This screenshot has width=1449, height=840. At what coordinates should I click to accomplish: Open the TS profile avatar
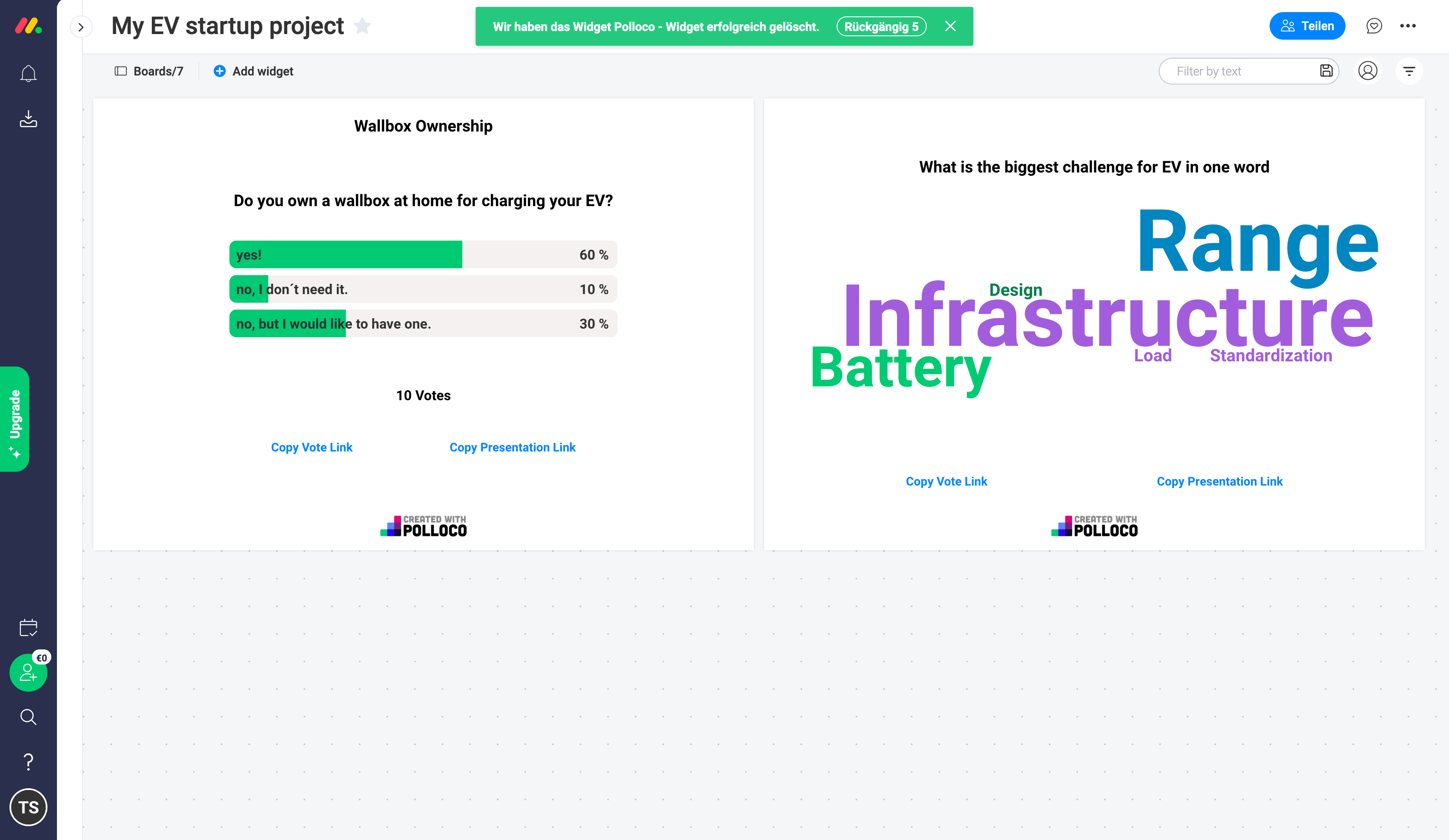[x=28, y=807]
